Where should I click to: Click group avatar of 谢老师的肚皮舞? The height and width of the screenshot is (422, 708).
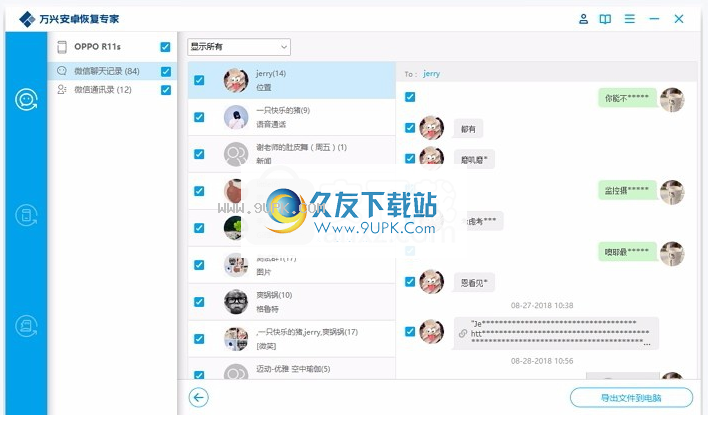coord(236,154)
